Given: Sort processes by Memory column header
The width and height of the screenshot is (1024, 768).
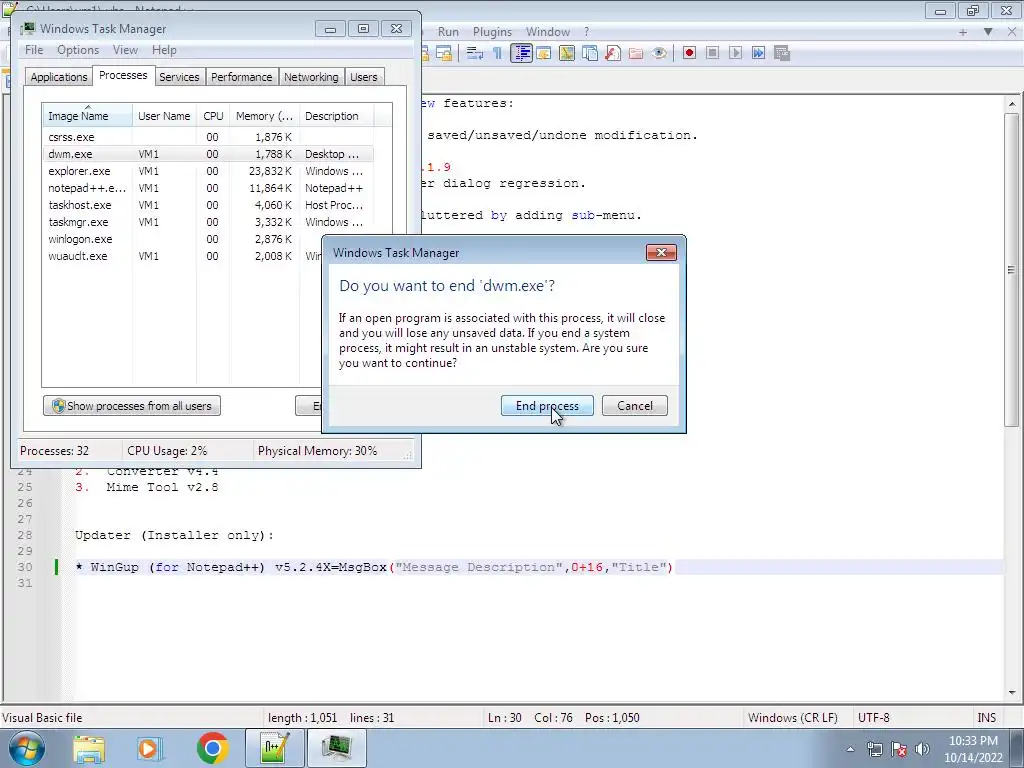Looking at the screenshot, I should pyautogui.click(x=264, y=116).
